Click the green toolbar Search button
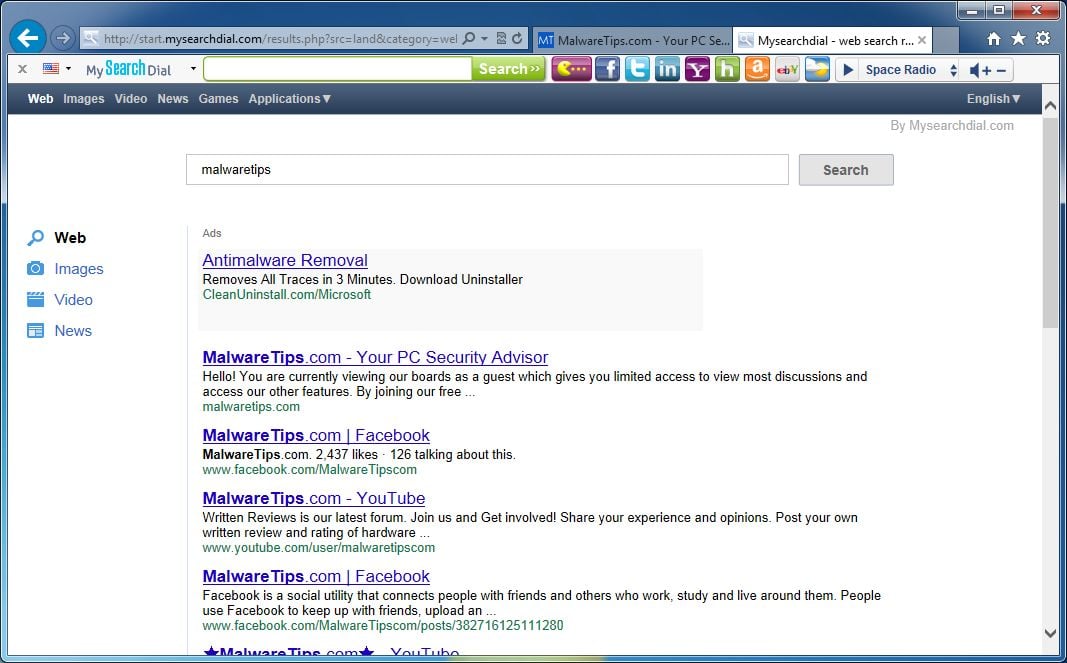This screenshot has width=1067, height=663. (x=509, y=69)
